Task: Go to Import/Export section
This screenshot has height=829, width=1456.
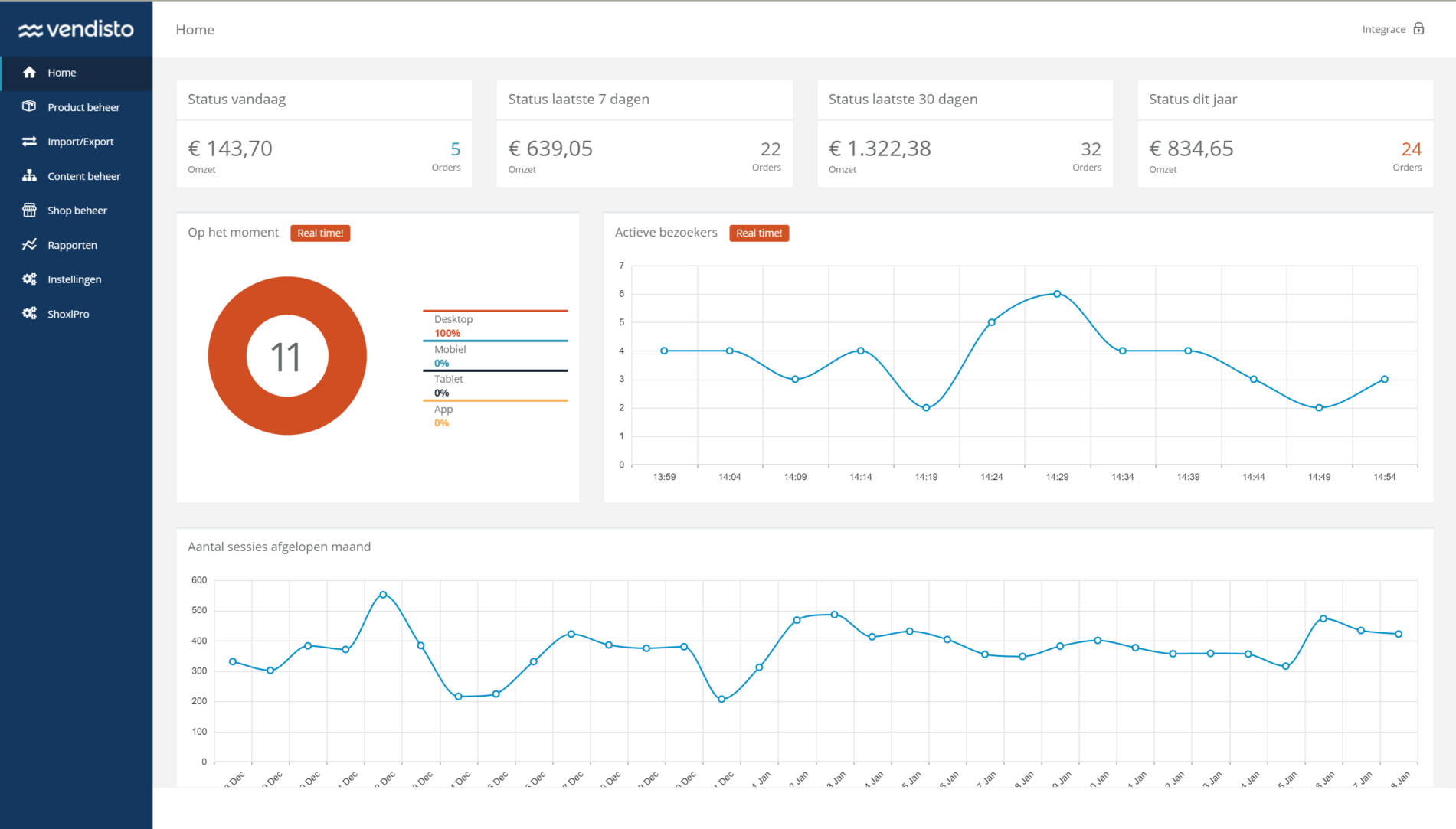Action: [77, 142]
